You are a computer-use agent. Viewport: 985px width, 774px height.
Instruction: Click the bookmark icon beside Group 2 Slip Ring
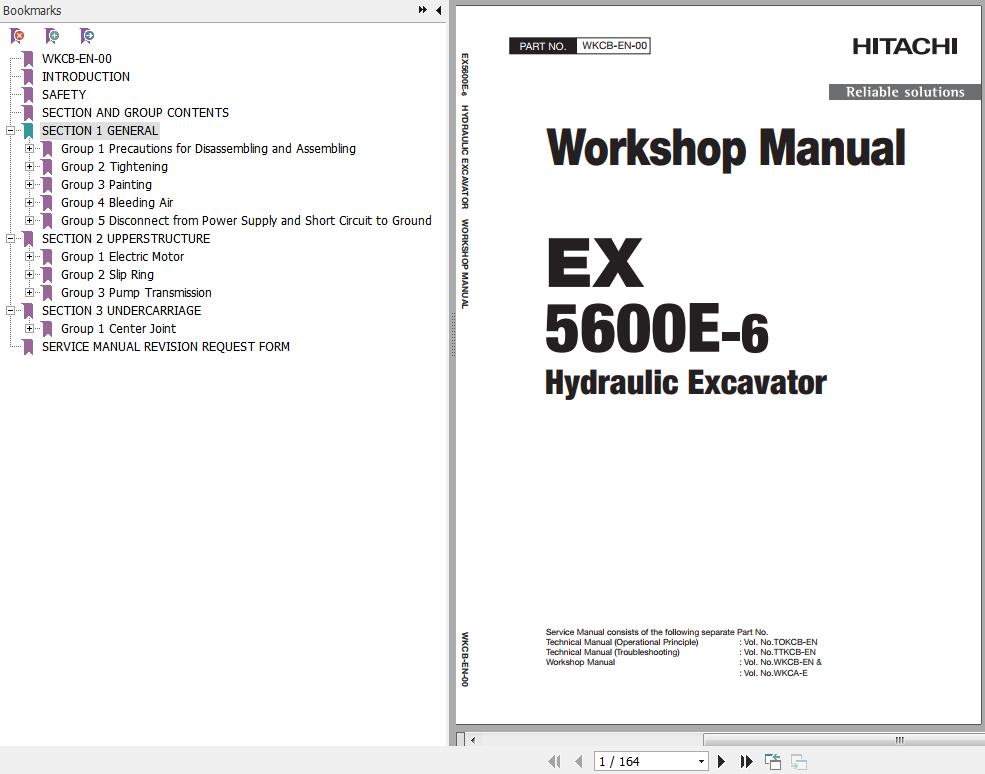(x=47, y=275)
